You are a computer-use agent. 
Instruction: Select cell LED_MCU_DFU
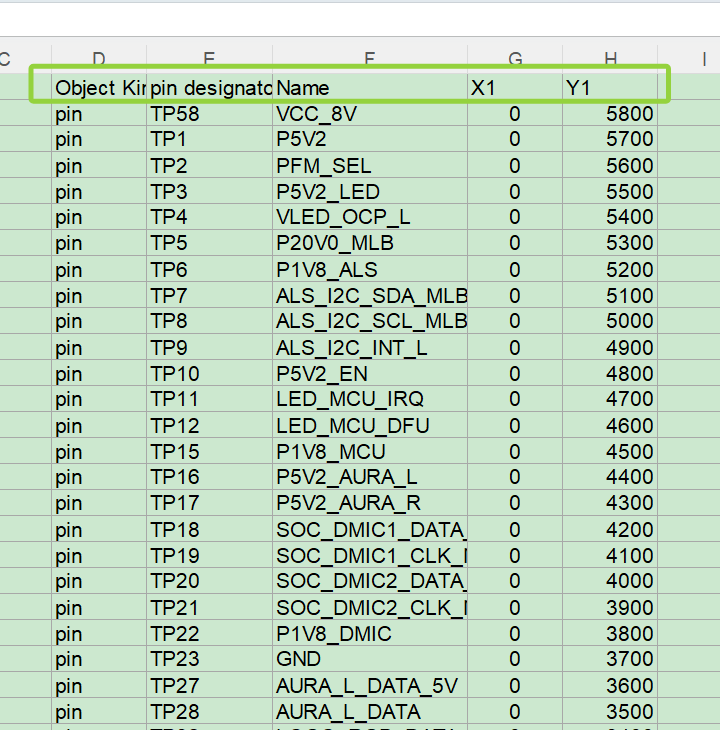[370, 425]
